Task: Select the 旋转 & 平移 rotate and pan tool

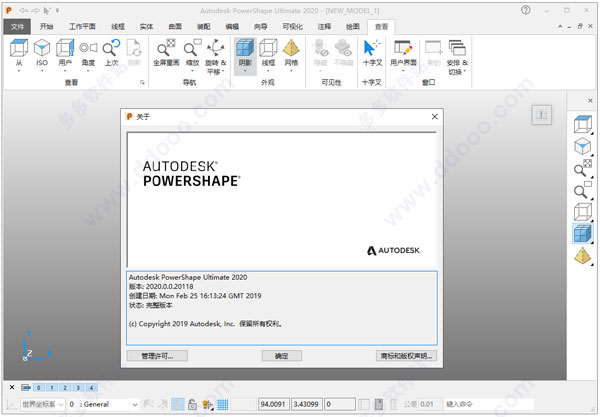Action: pyautogui.click(x=215, y=48)
